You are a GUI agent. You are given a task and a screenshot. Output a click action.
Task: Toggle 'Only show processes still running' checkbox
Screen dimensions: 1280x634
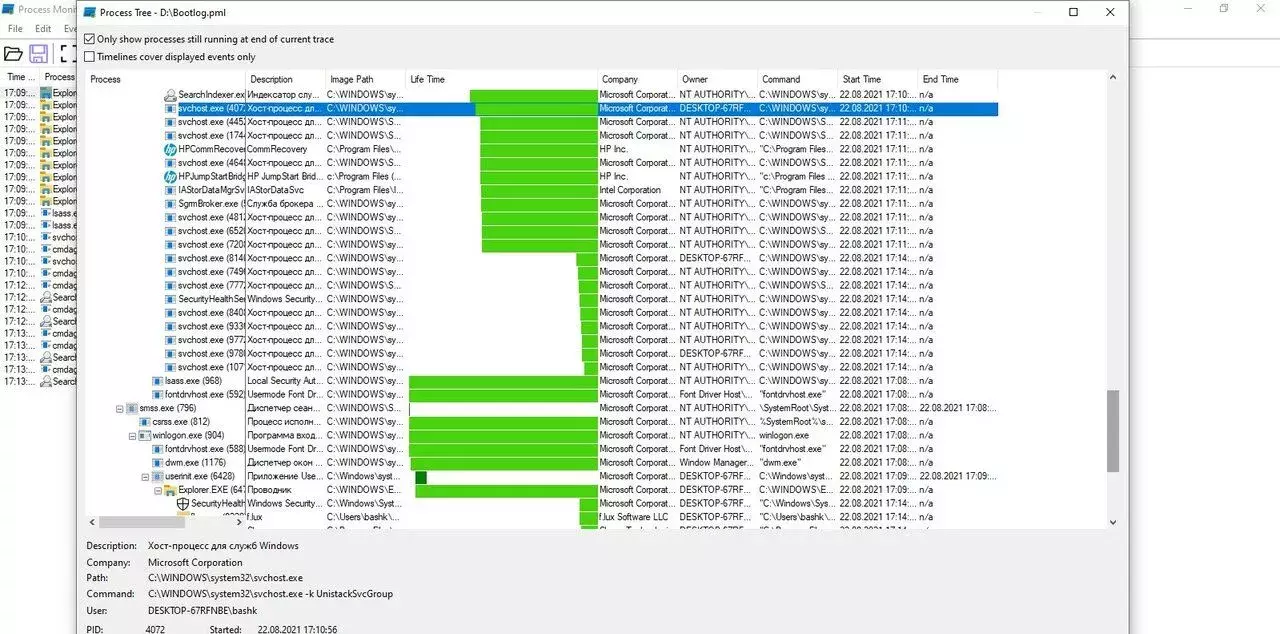[x=90, y=40]
